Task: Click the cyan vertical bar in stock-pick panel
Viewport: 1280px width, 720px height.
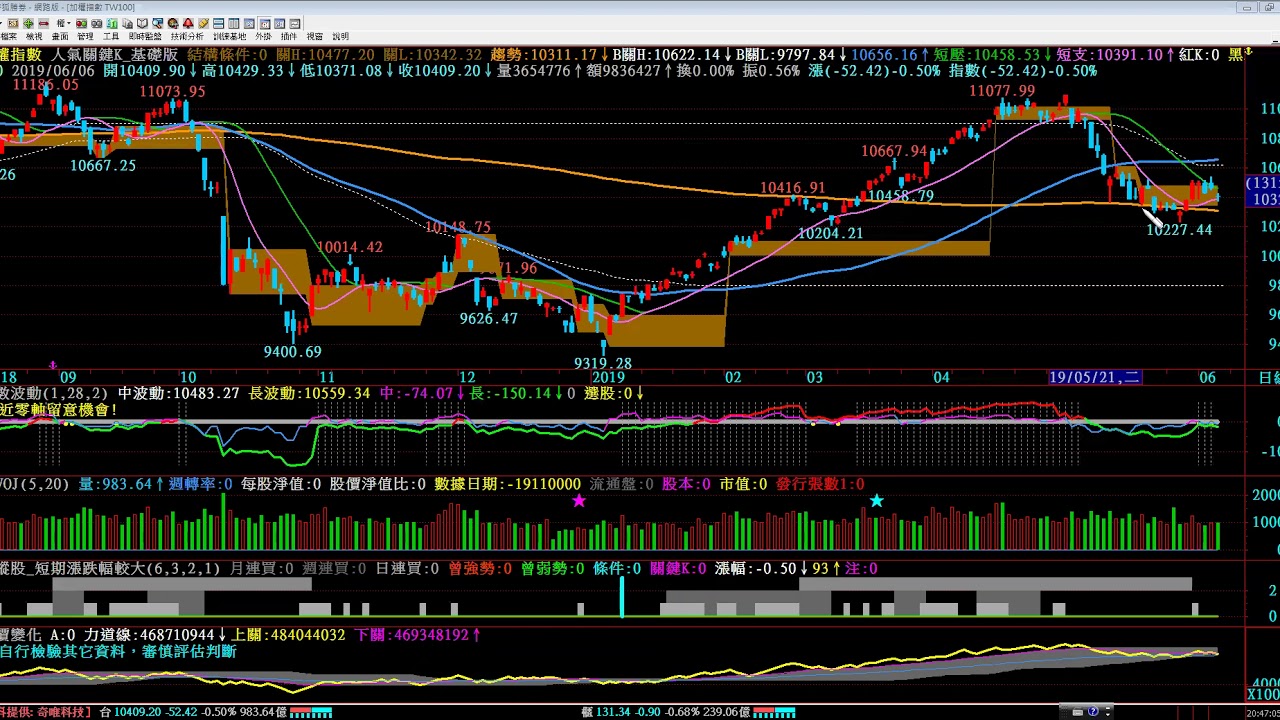Action: tap(622, 597)
